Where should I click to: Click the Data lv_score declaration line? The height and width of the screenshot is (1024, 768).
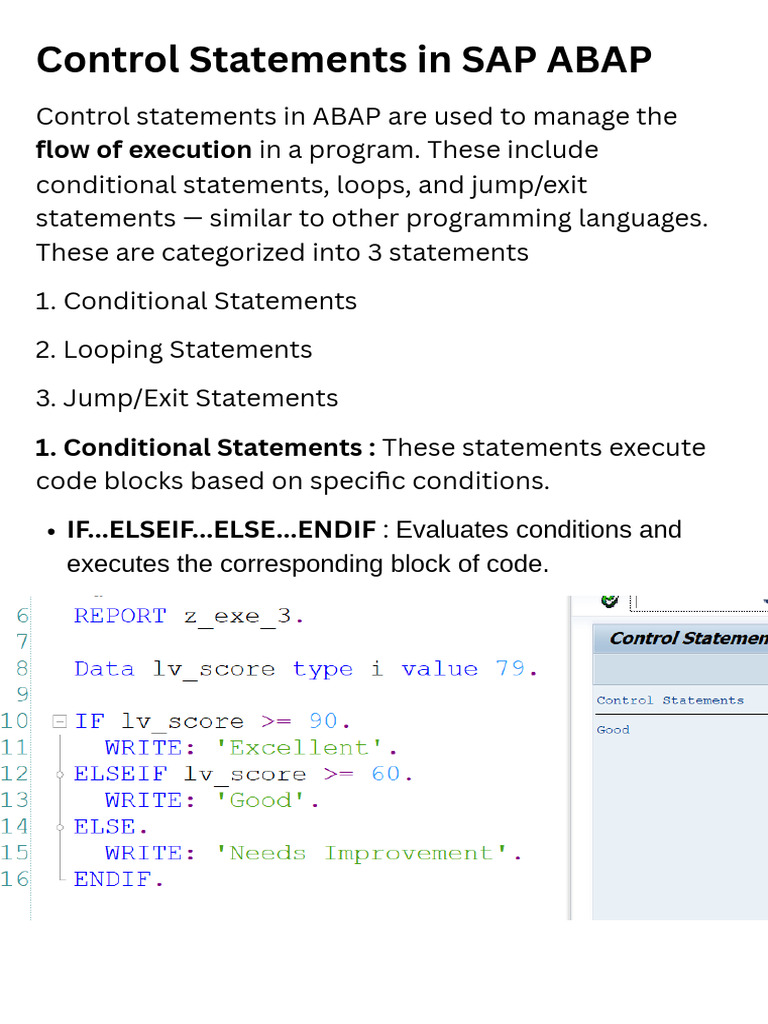click(306, 669)
